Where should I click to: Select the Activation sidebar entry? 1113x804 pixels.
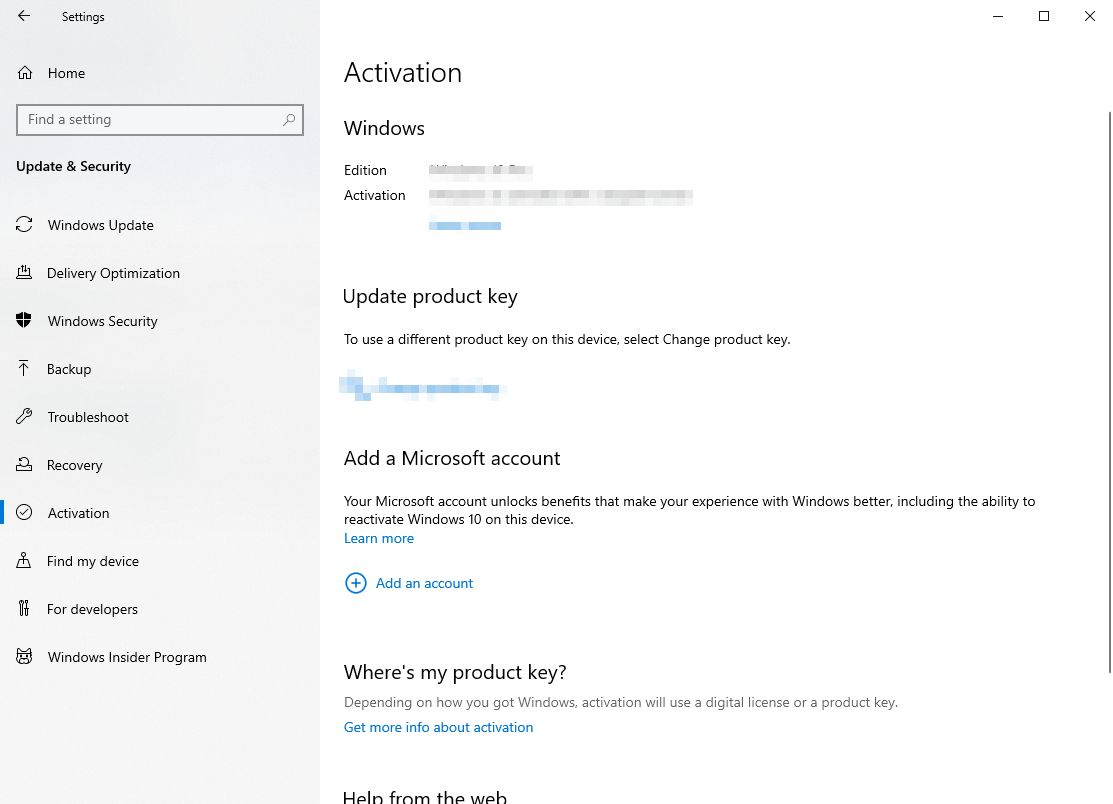(78, 513)
